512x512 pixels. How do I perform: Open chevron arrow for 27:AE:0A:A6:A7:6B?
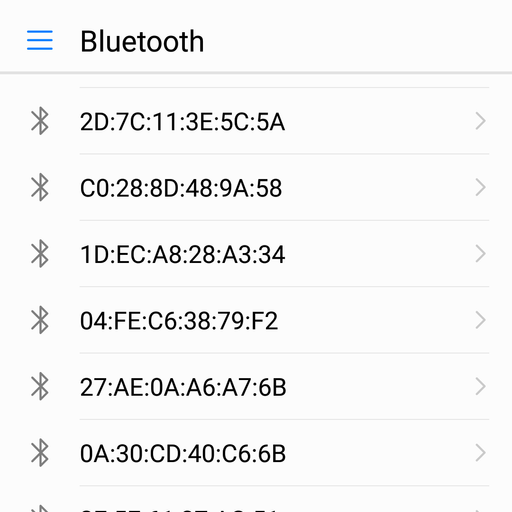tap(480, 386)
